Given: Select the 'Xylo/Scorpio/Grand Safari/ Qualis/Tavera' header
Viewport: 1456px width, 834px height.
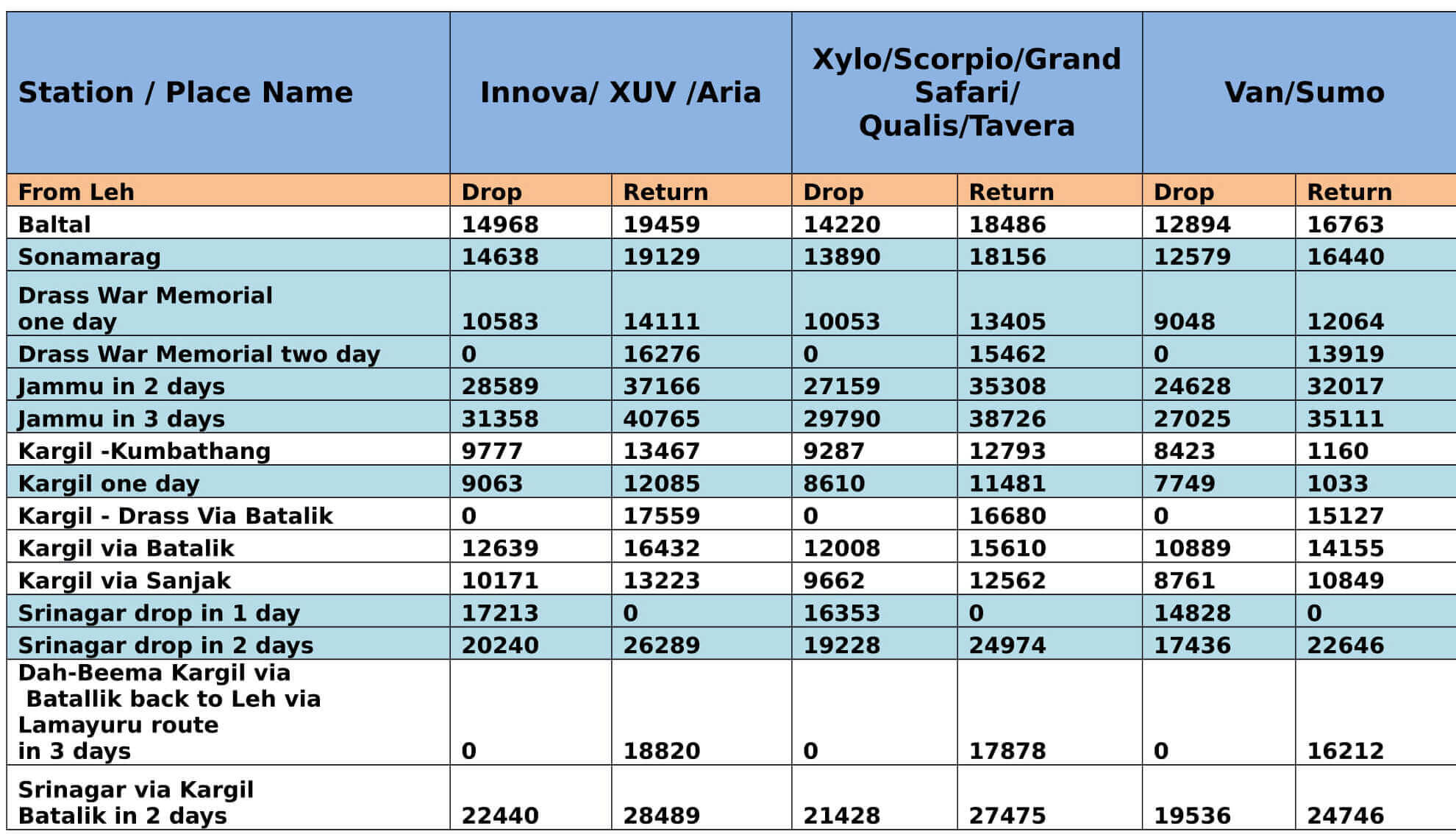Looking at the screenshot, I should (967, 93).
